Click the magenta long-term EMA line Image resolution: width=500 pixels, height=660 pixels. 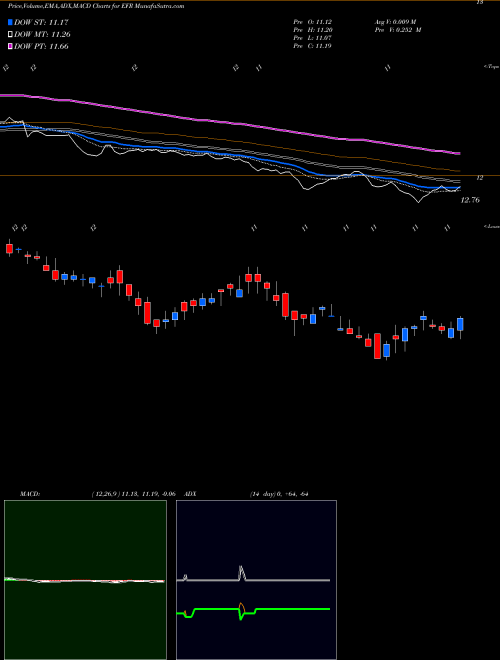pyautogui.click(x=229, y=123)
